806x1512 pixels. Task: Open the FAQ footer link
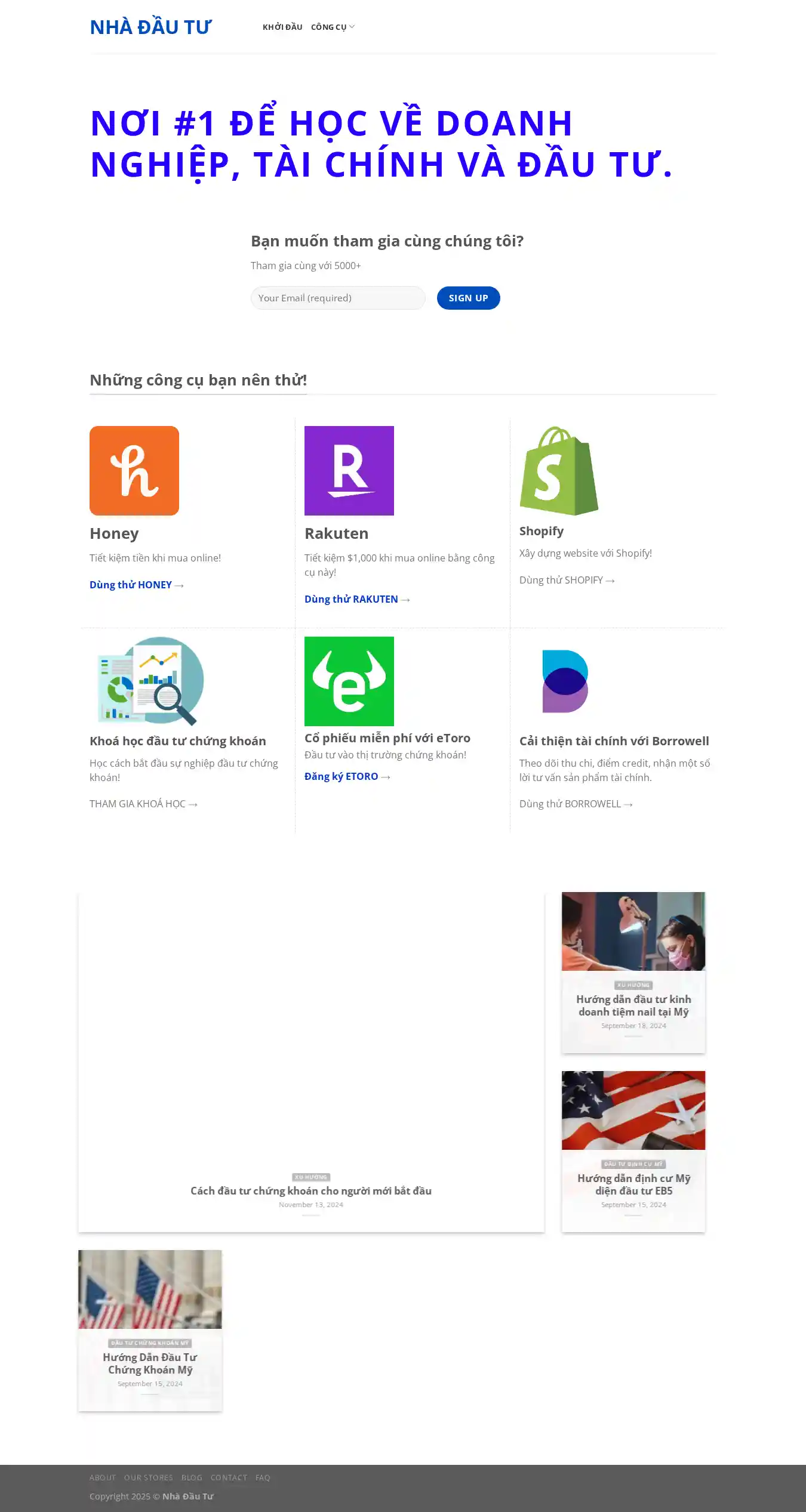[263, 1477]
